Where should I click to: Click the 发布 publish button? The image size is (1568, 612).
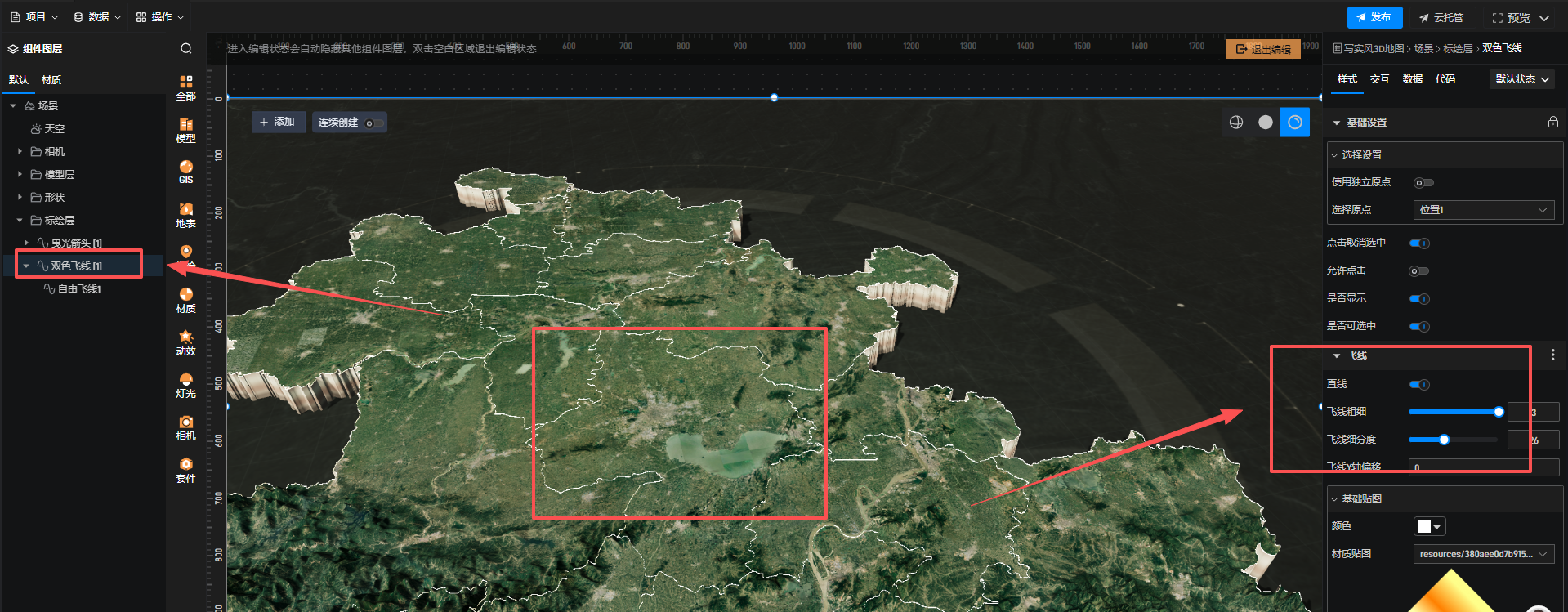pos(1374,17)
